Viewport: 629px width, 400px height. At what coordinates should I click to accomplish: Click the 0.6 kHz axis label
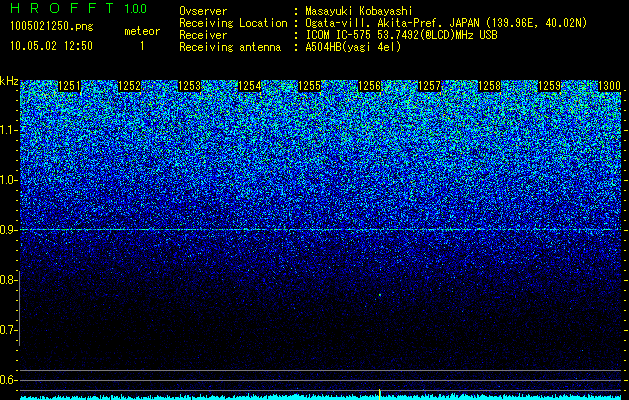point(8,380)
